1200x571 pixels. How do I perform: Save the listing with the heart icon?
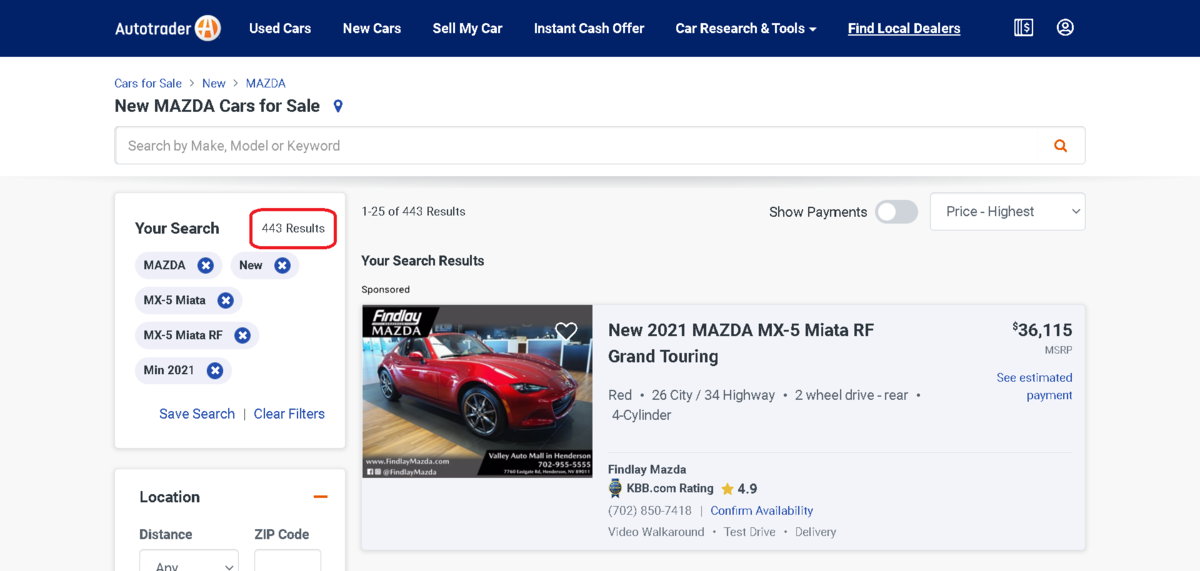pyautogui.click(x=566, y=331)
